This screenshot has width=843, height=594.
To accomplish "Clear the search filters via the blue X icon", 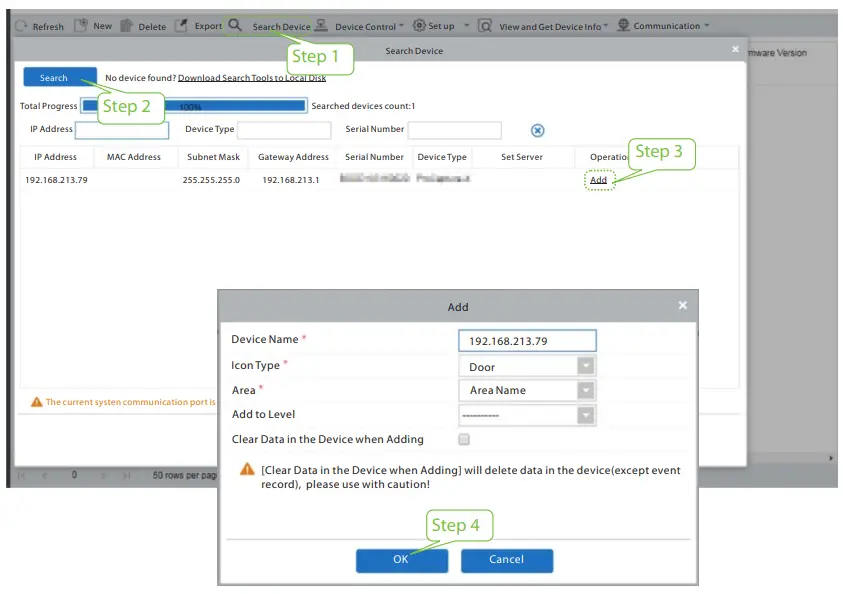I will click(x=538, y=130).
